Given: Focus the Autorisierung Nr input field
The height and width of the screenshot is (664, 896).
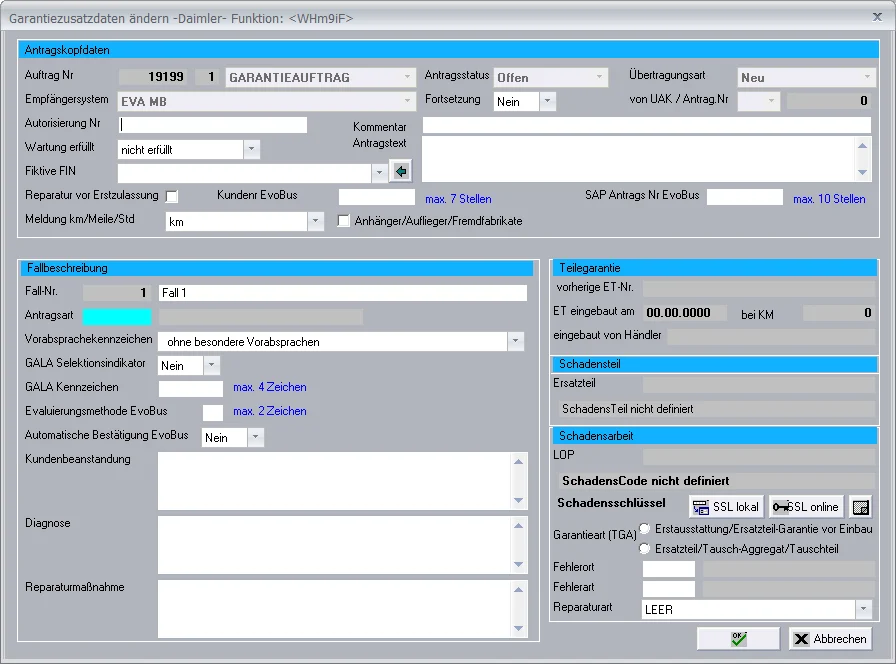Looking at the screenshot, I should pyautogui.click(x=213, y=125).
